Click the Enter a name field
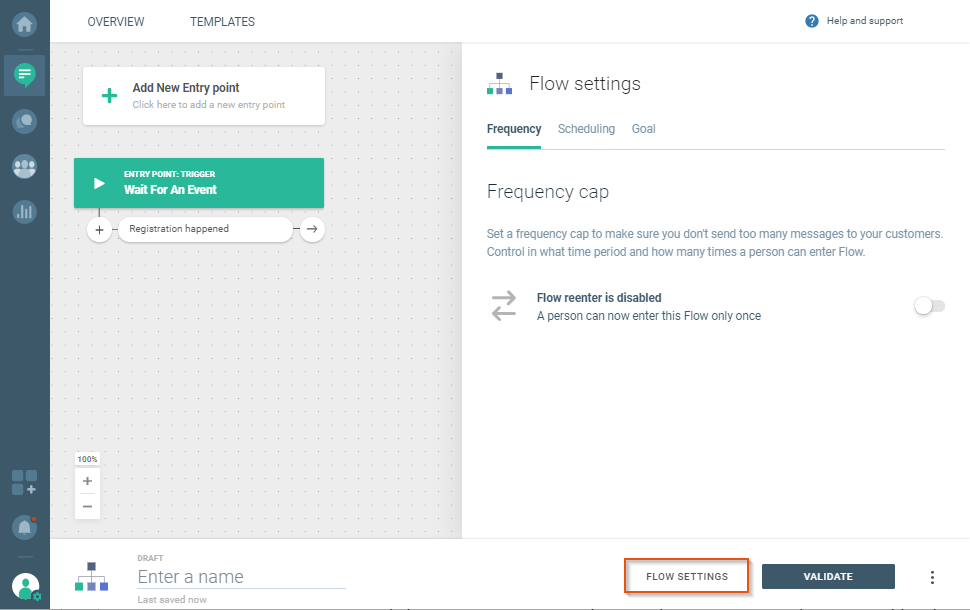Viewport: 970px width, 610px height. click(240, 577)
